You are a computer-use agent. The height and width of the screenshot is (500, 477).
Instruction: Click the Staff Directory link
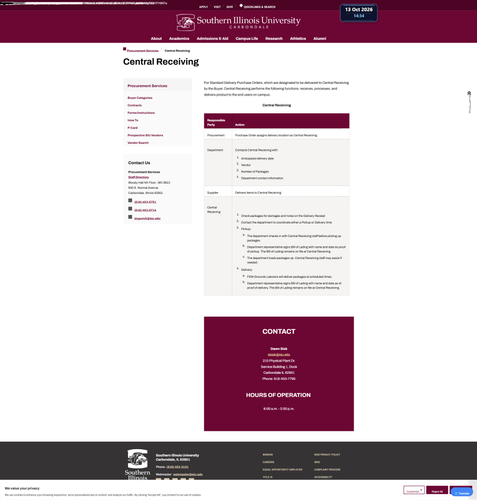coord(139,177)
